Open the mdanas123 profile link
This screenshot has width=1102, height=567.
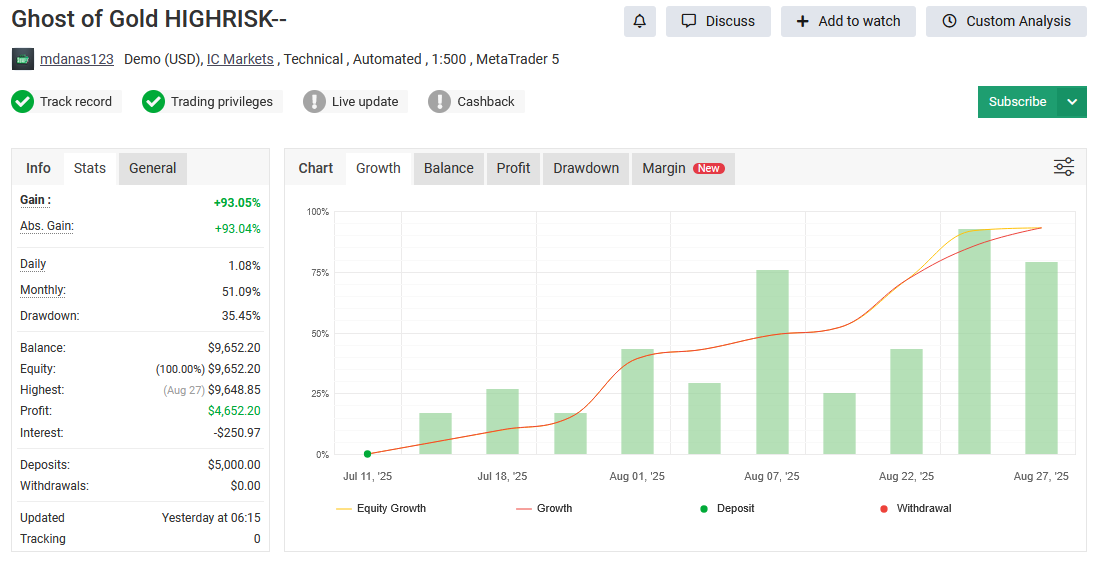click(77, 60)
